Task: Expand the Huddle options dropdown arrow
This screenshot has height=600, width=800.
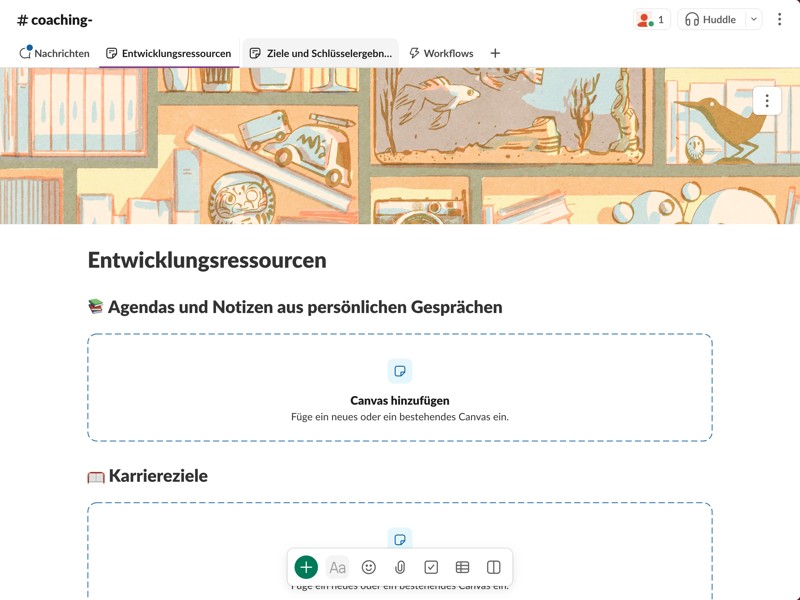Action: click(x=754, y=20)
